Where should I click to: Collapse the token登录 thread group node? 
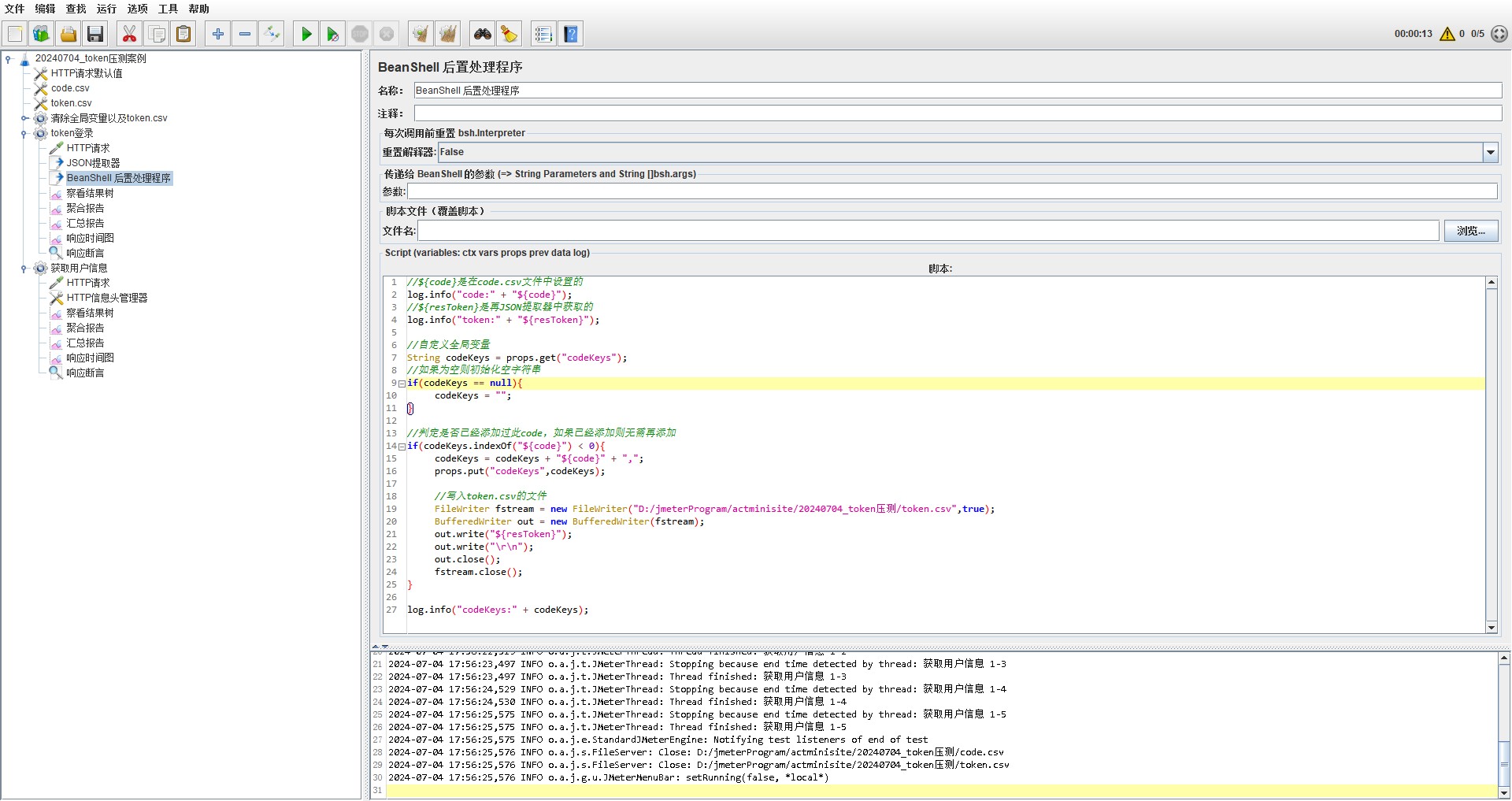pyautogui.click(x=24, y=134)
